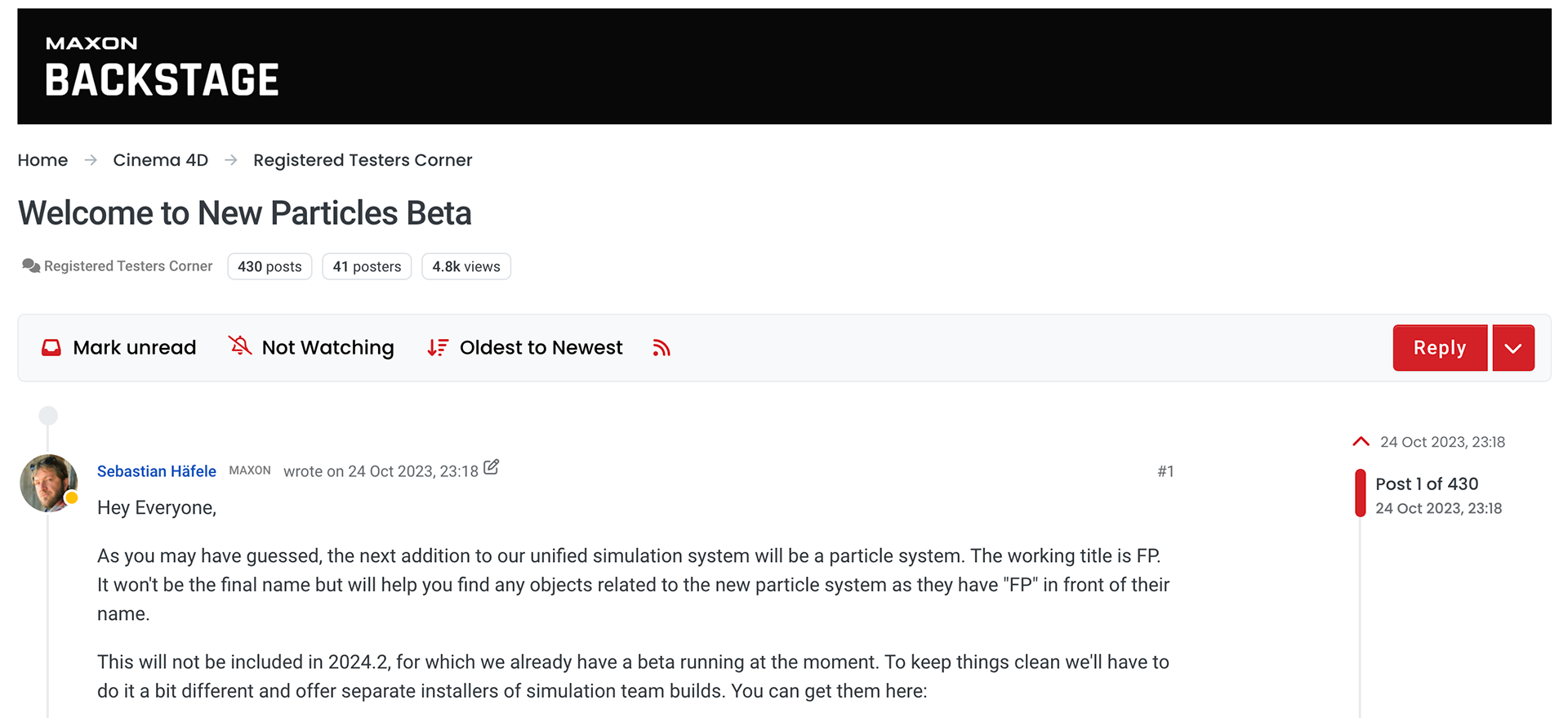The image size is (1568, 718).
Task: Open Sebastian Häfele's profile link
Action: click(157, 471)
